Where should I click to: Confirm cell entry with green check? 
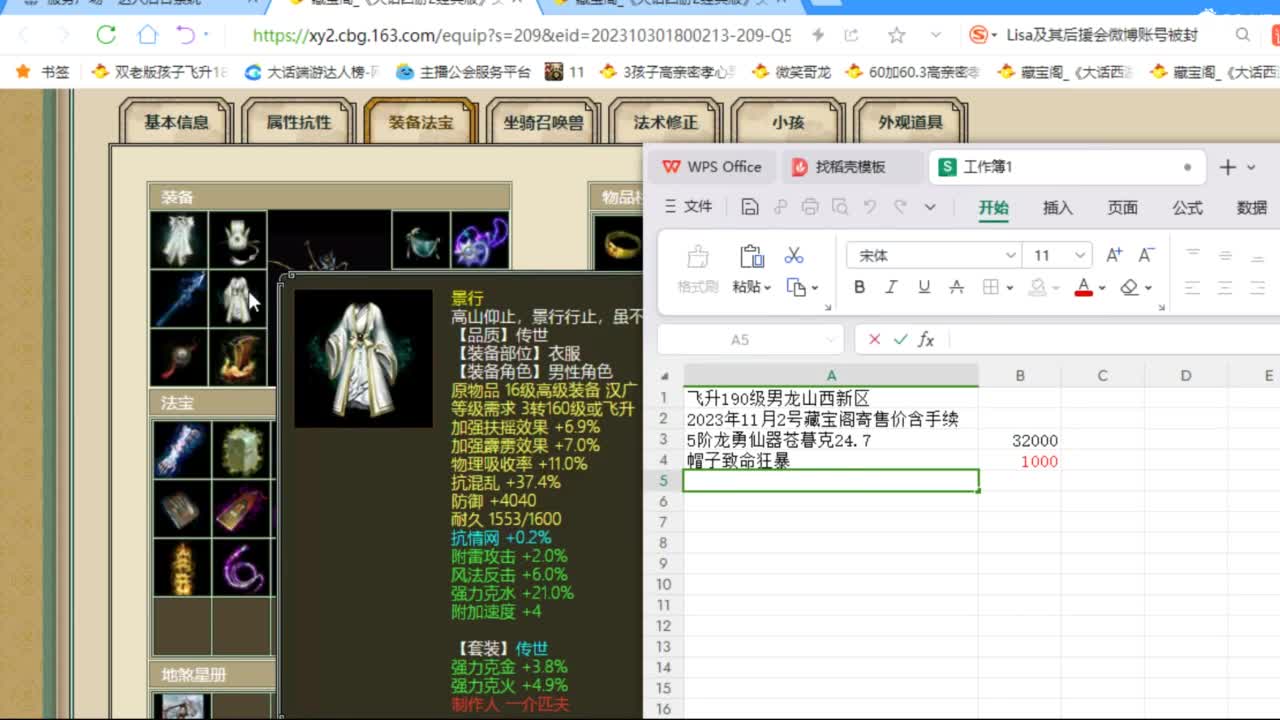click(x=901, y=340)
